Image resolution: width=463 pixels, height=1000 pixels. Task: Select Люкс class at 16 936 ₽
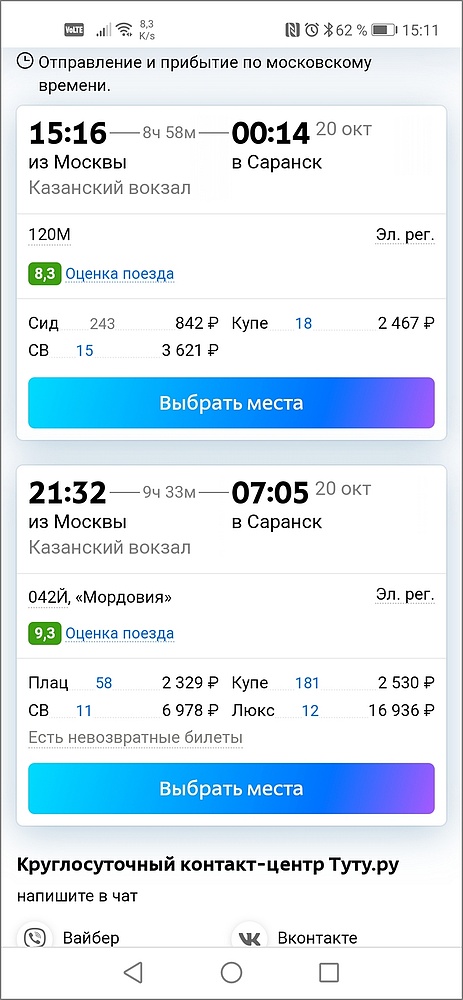tap(333, 710)
